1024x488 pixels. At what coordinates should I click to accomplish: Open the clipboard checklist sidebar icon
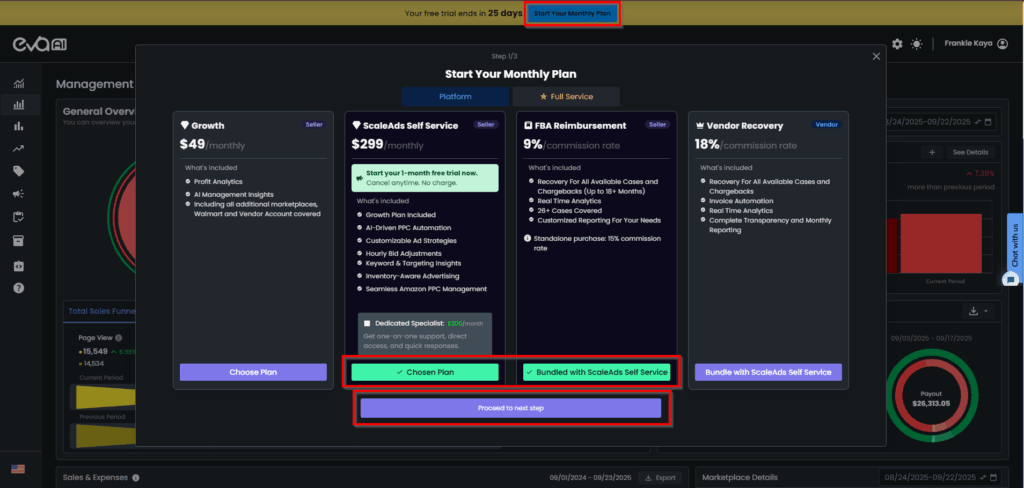pos(19,217)
